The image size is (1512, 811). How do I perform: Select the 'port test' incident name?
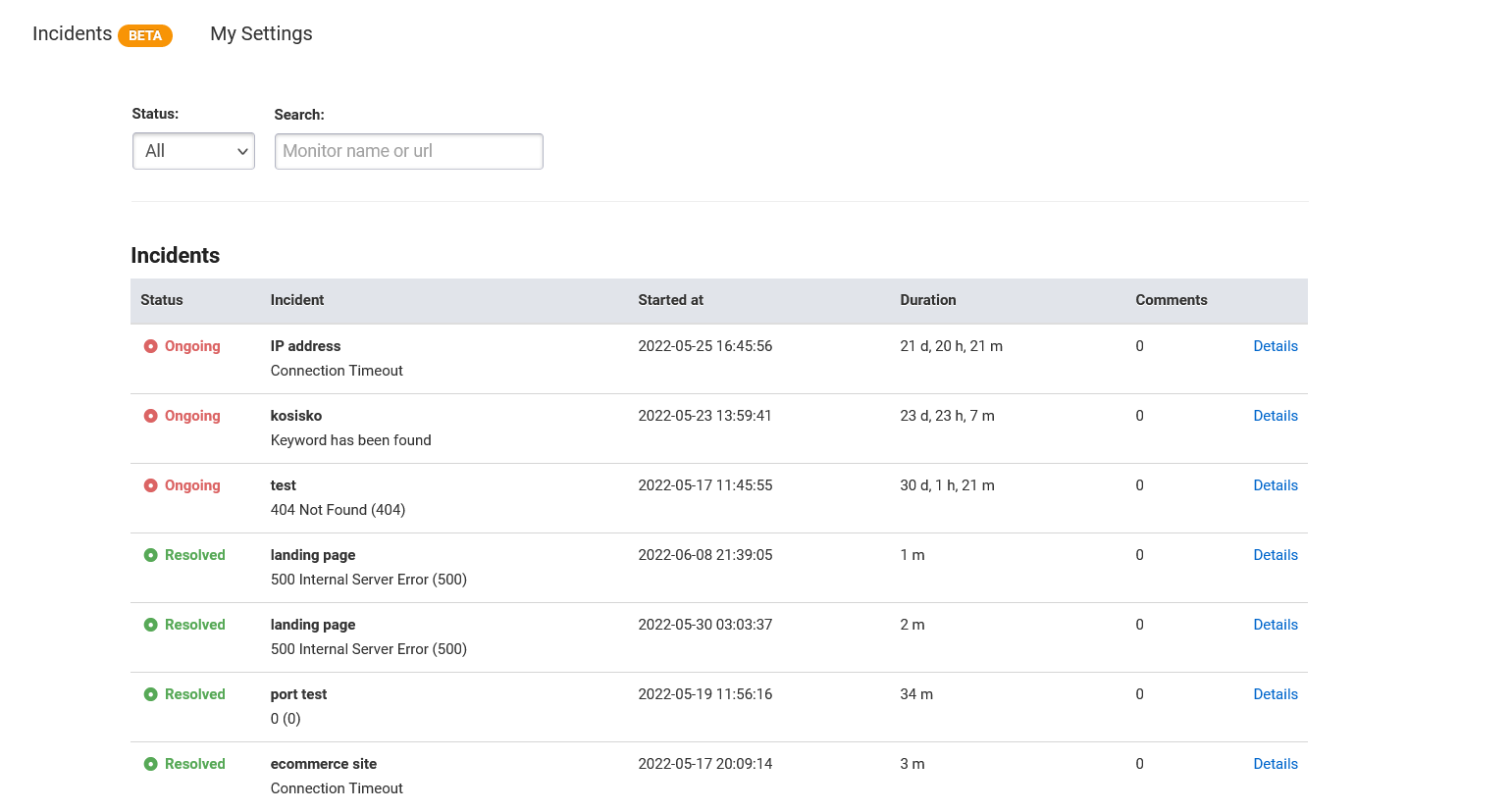298,694
